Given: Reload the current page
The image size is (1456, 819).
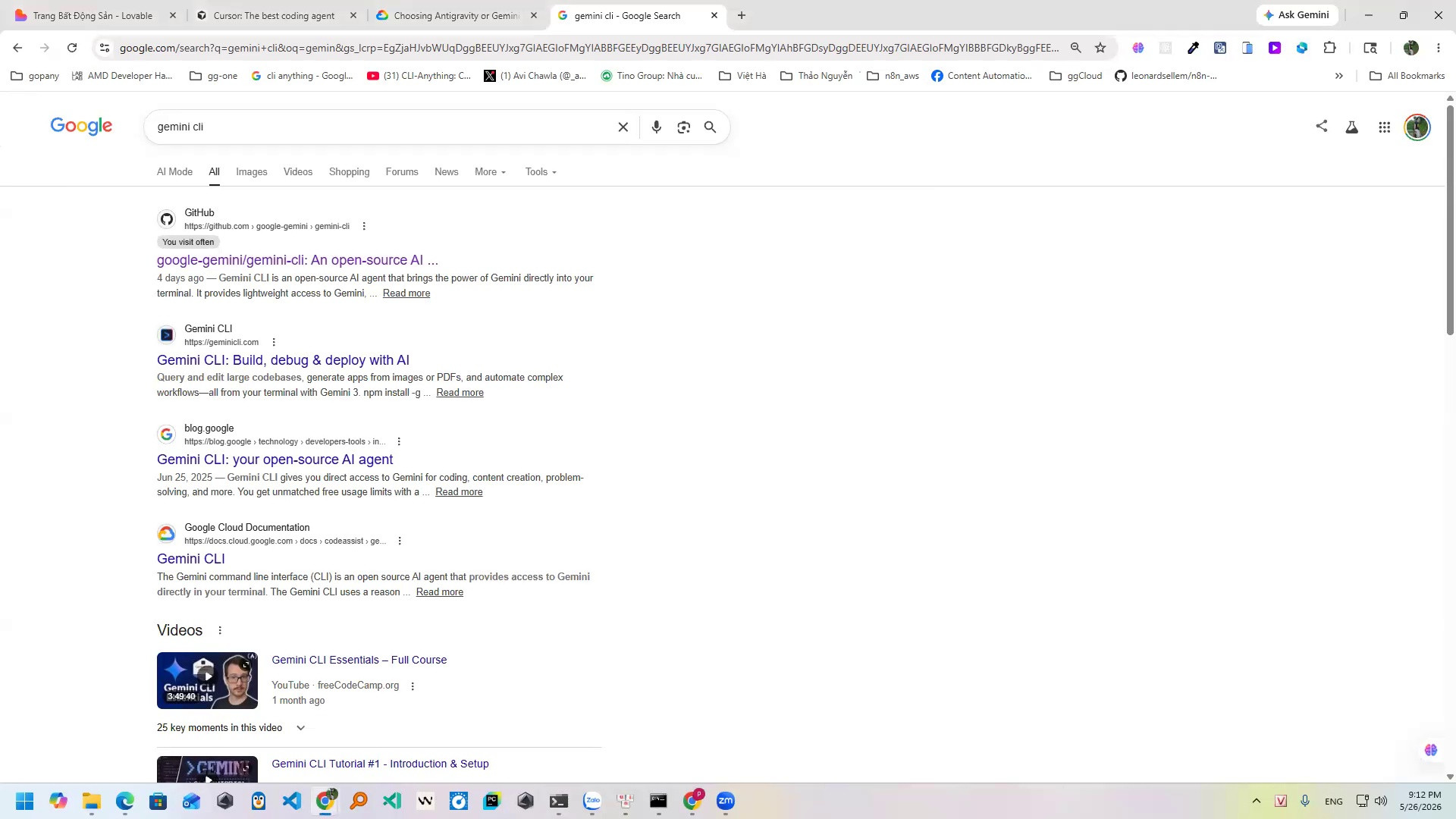Looking at the screenshot, I should pyautogui.click(x=72, y=48).
